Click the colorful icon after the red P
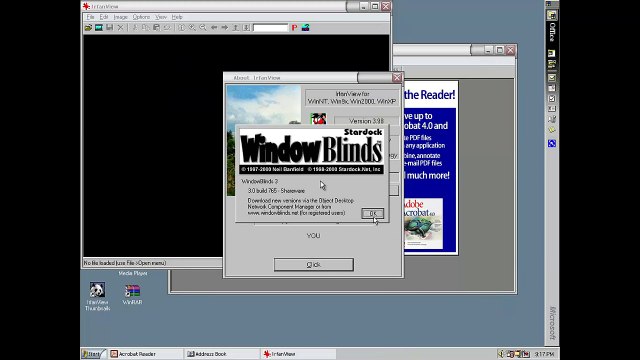Viewport: 640px width, 360px height. 305,28
